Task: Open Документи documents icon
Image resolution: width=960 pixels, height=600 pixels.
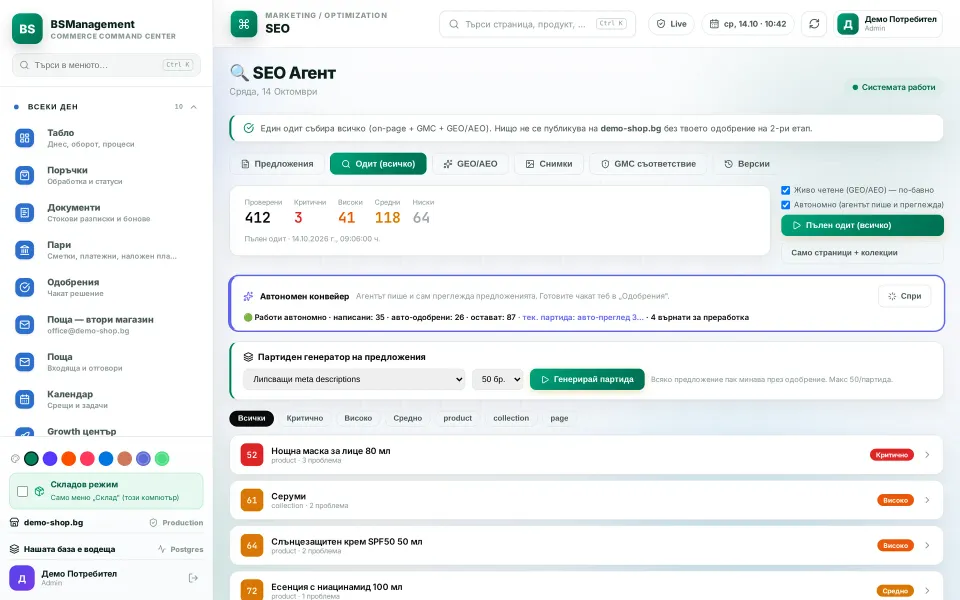Action: coord(24,213)
